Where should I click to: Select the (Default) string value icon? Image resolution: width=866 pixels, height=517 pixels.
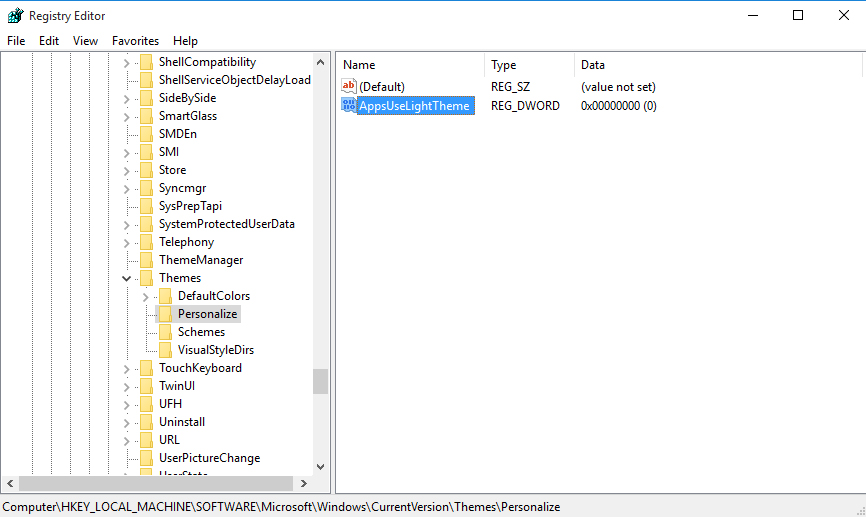coord(348,86)
